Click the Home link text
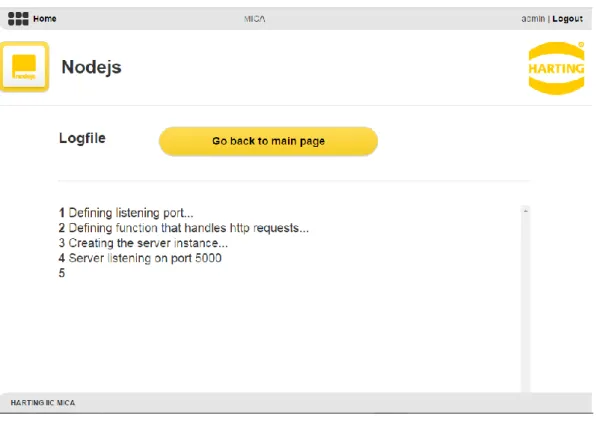 [45, 19]
